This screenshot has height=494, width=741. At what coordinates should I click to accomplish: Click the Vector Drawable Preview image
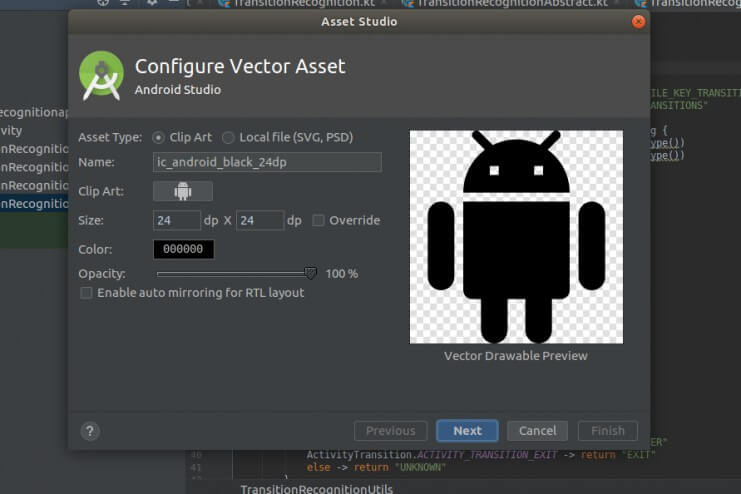point(516,237)
